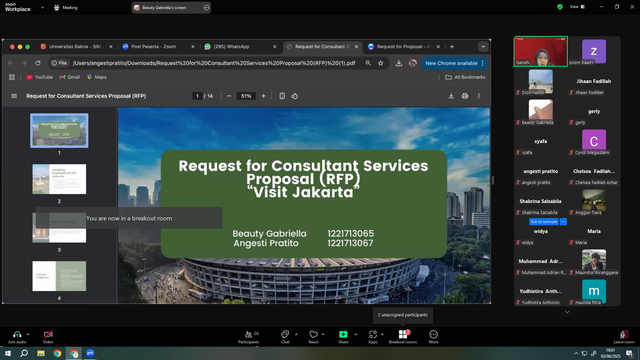Switch to Universitas Bakrie browser tab
The width and height of the screenshot is (640, 360).
[x=76, y=47]
